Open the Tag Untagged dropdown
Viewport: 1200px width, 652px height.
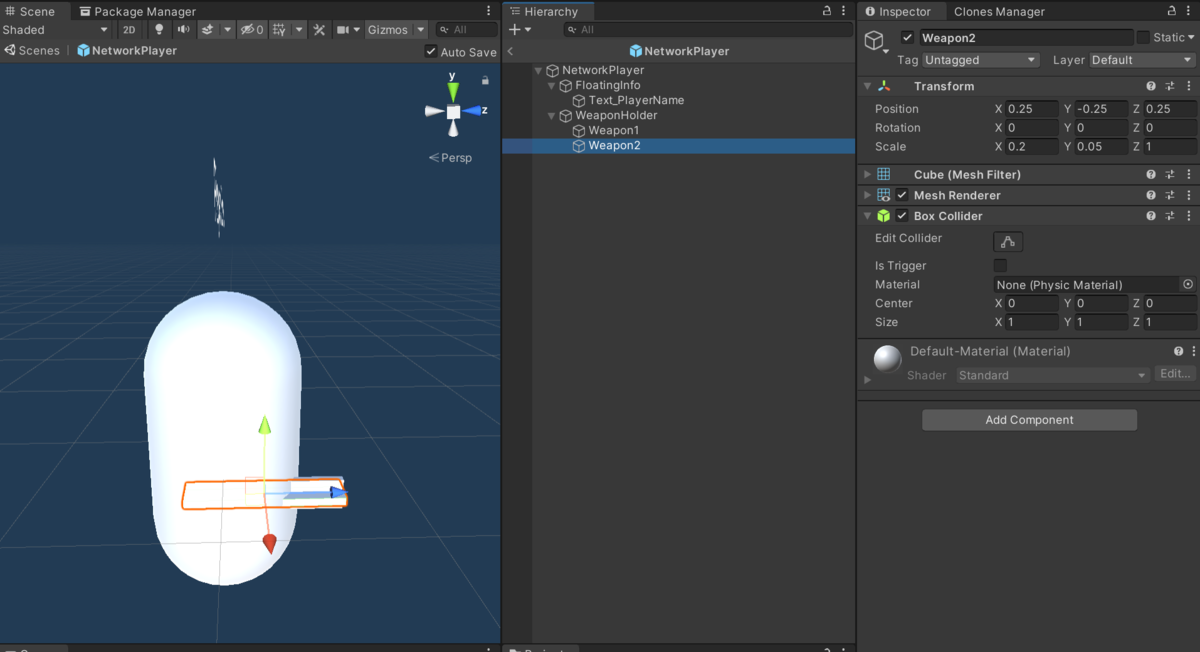point(981,60)
